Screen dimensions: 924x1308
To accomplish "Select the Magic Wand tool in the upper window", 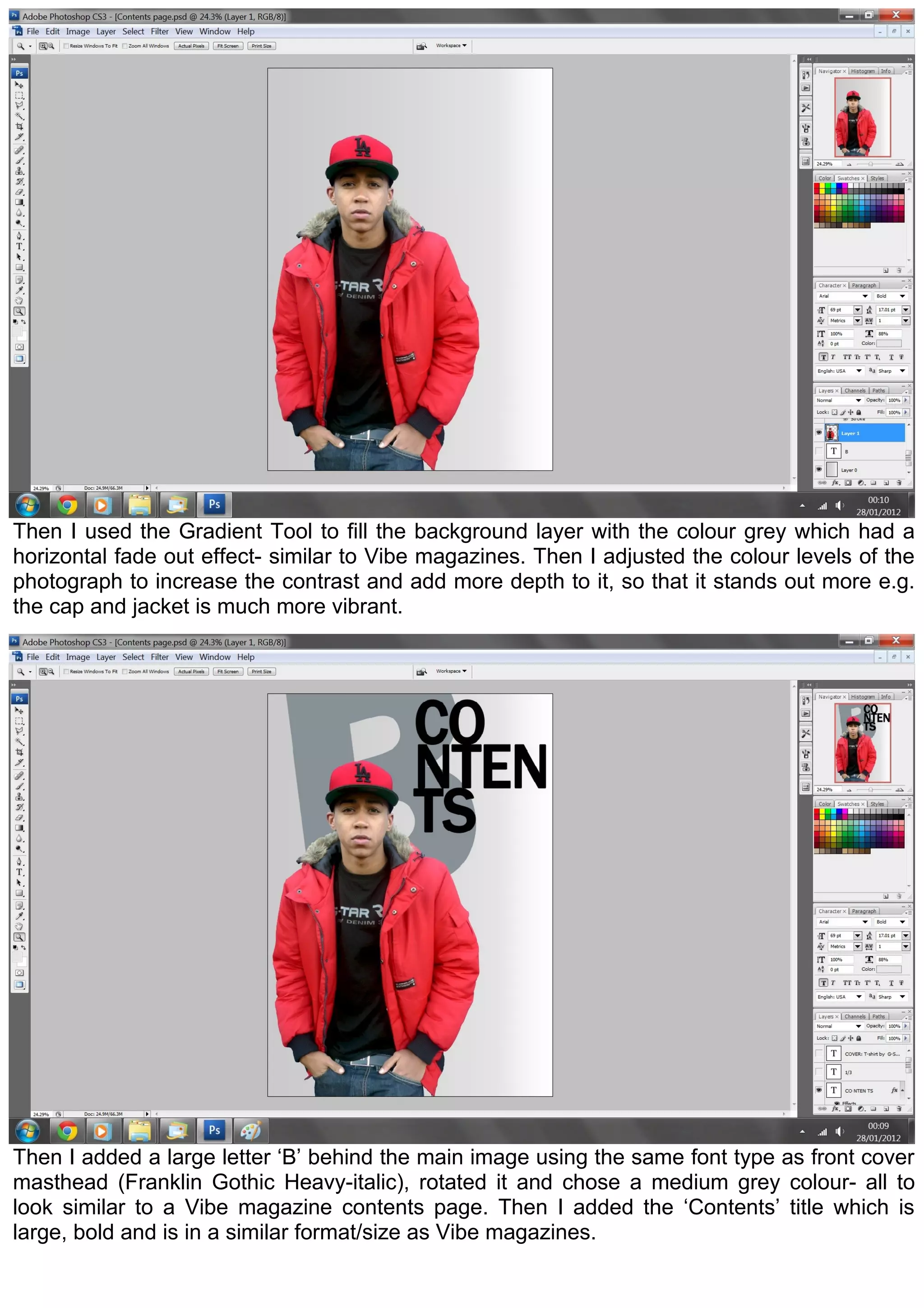I will (19, 116).
